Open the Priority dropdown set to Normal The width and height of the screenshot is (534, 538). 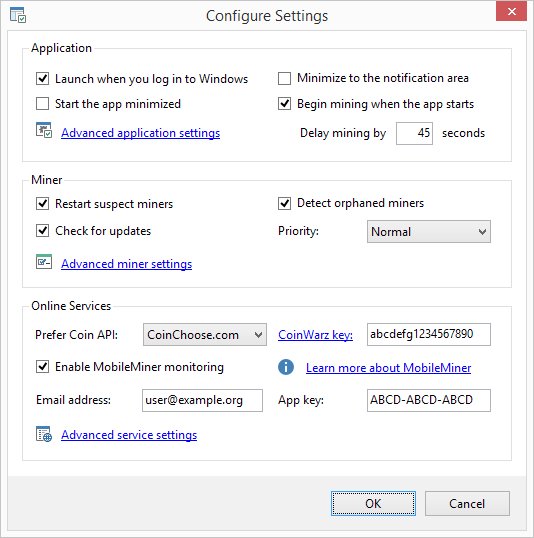coord(429,232)
